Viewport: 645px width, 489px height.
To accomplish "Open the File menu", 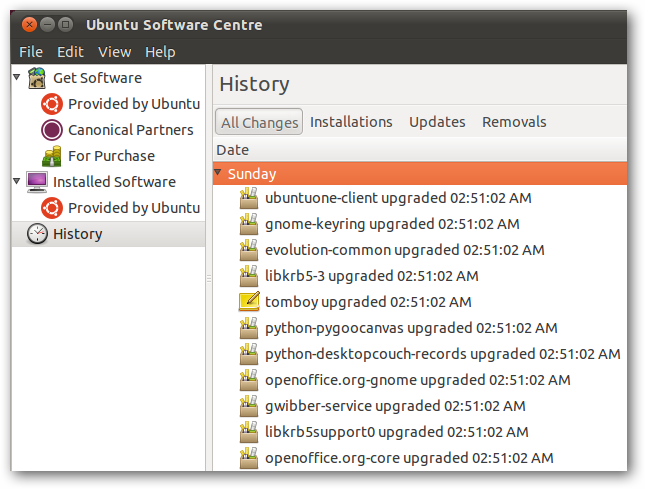I will (31, 52).
